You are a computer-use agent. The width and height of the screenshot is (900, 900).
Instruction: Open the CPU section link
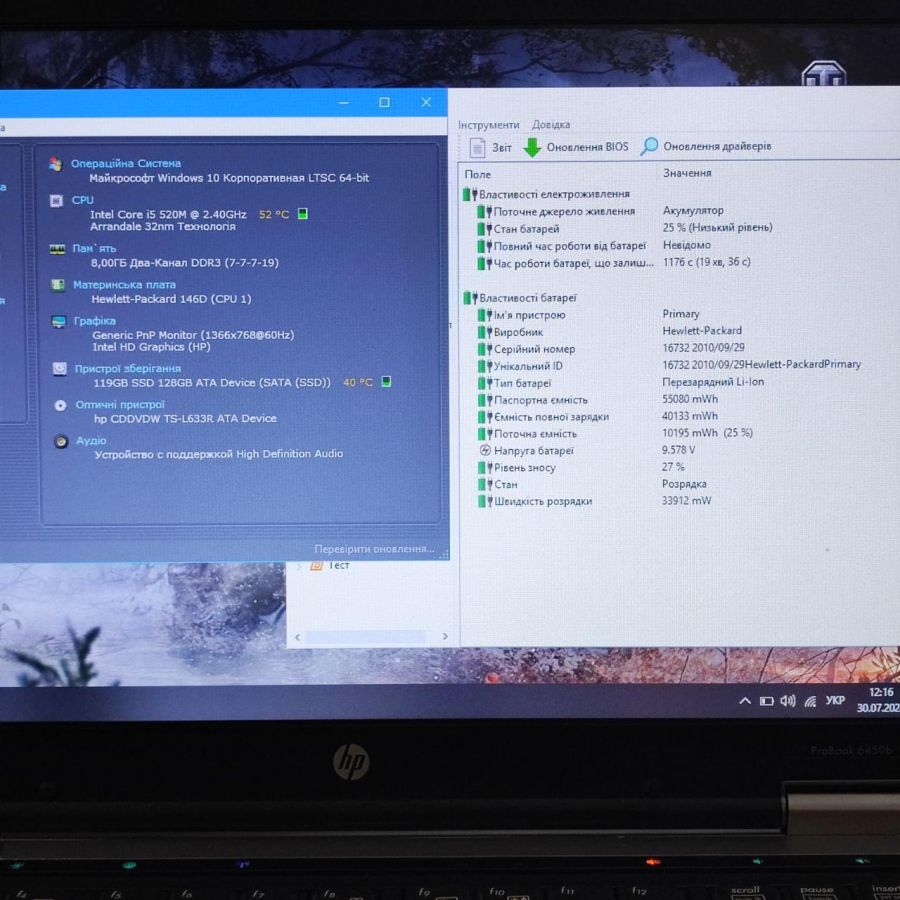tap(83, 200)
